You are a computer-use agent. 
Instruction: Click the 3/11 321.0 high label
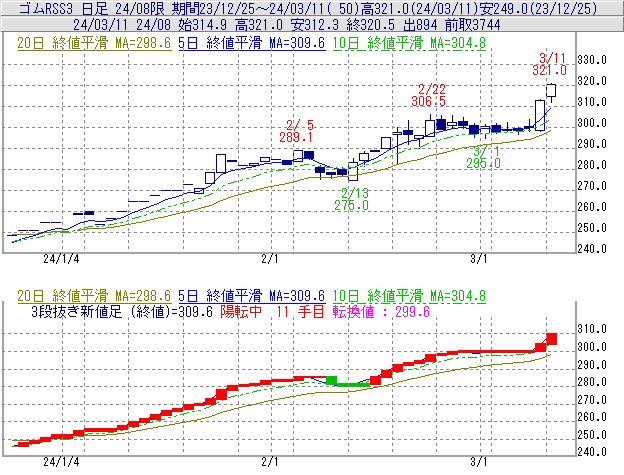point(550,64)
